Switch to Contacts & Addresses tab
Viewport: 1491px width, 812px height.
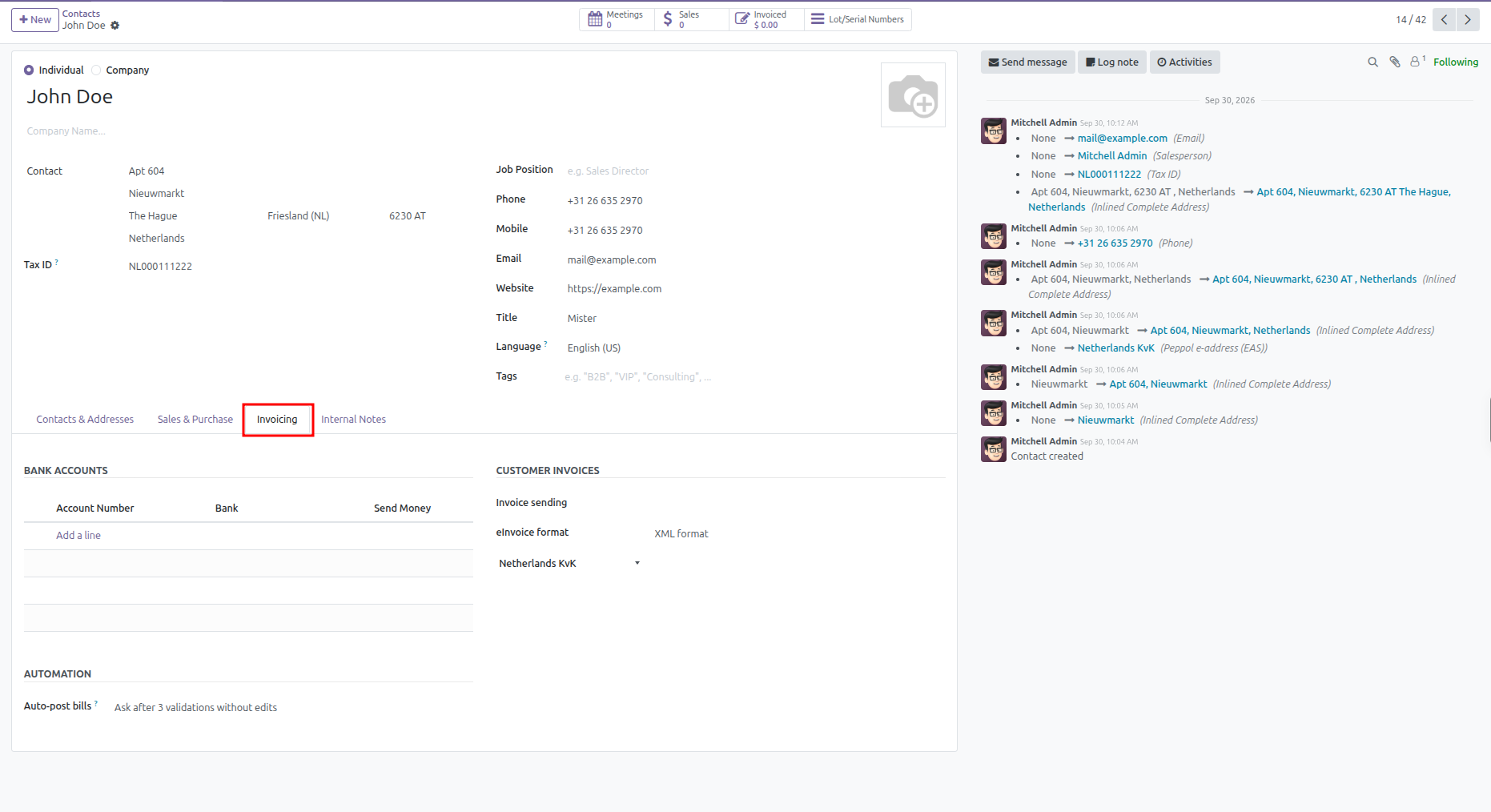(x=85, y=420)
